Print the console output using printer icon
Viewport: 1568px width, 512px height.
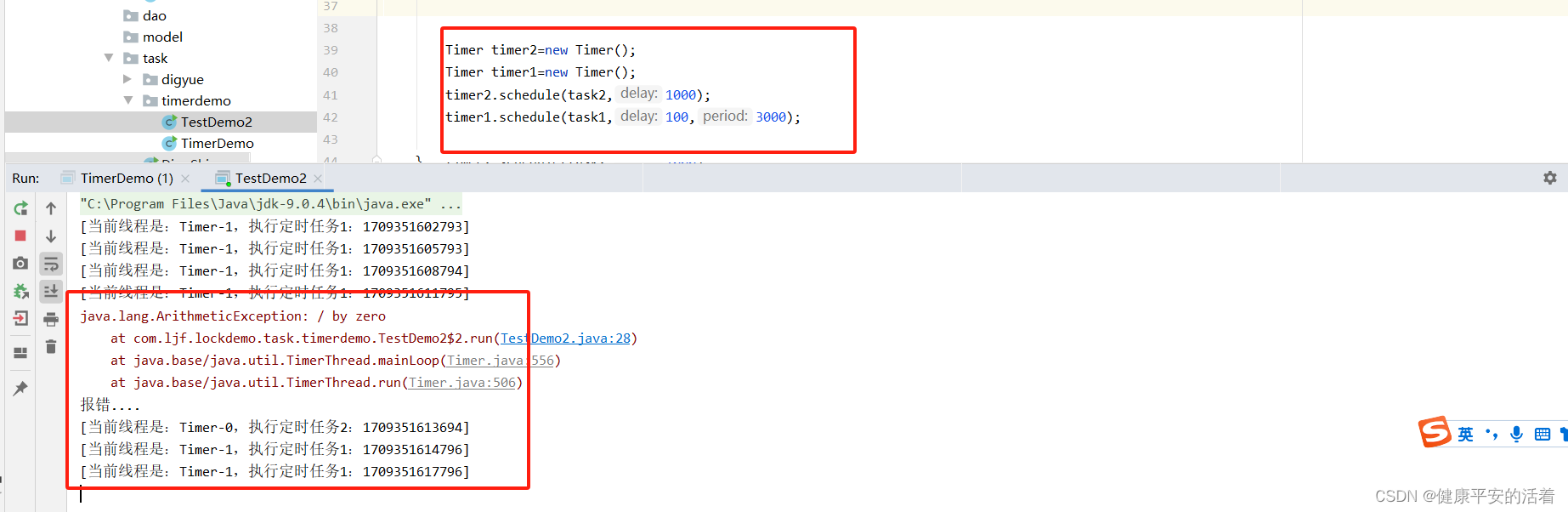51,319
